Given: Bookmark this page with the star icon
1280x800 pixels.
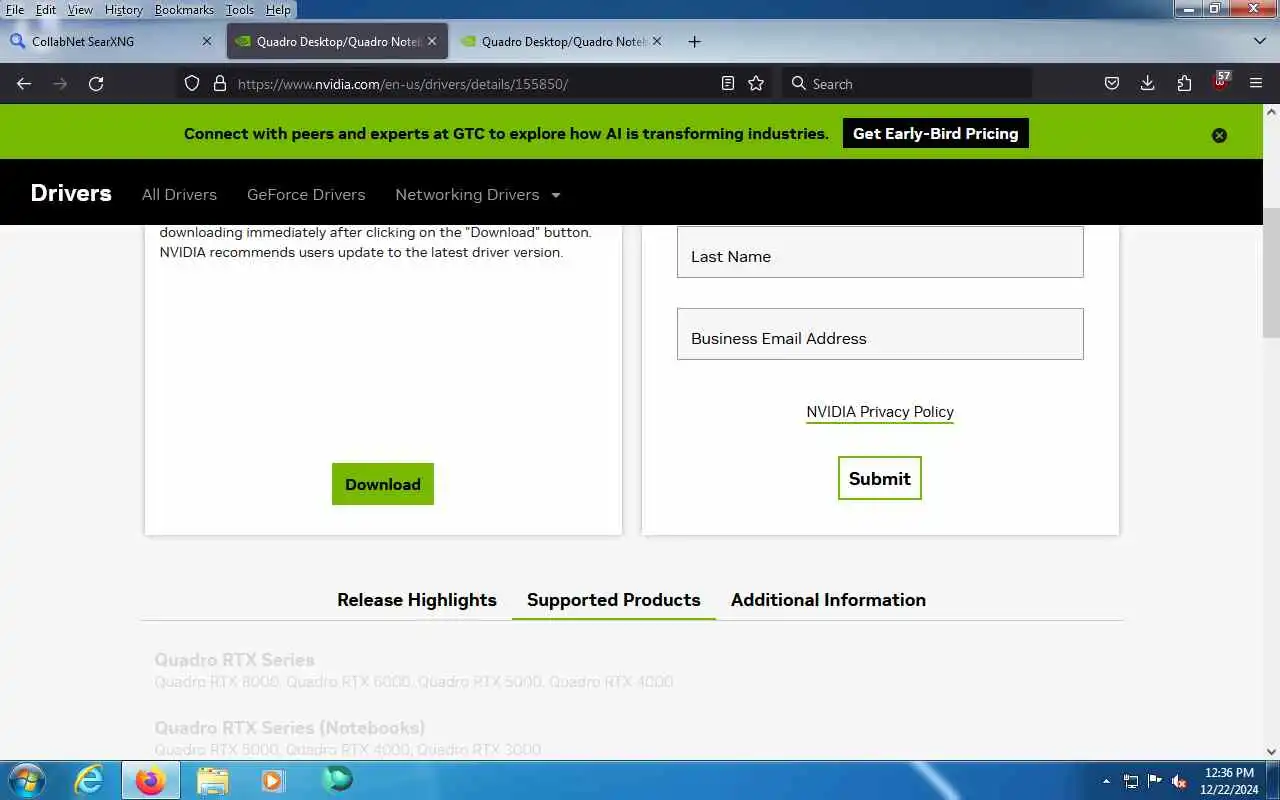Looking at the screenshot, I should coord(756,84).
